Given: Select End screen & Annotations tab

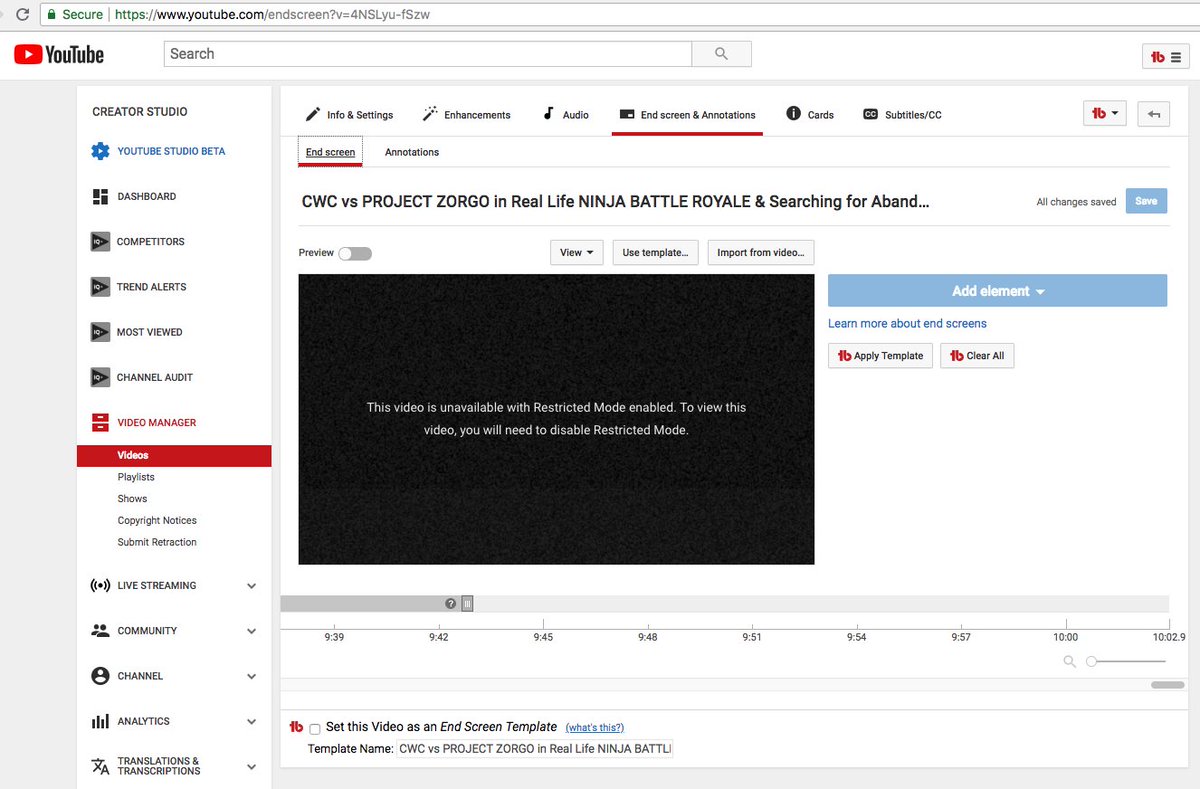Looking at the screenshot, I should (687, 115).
